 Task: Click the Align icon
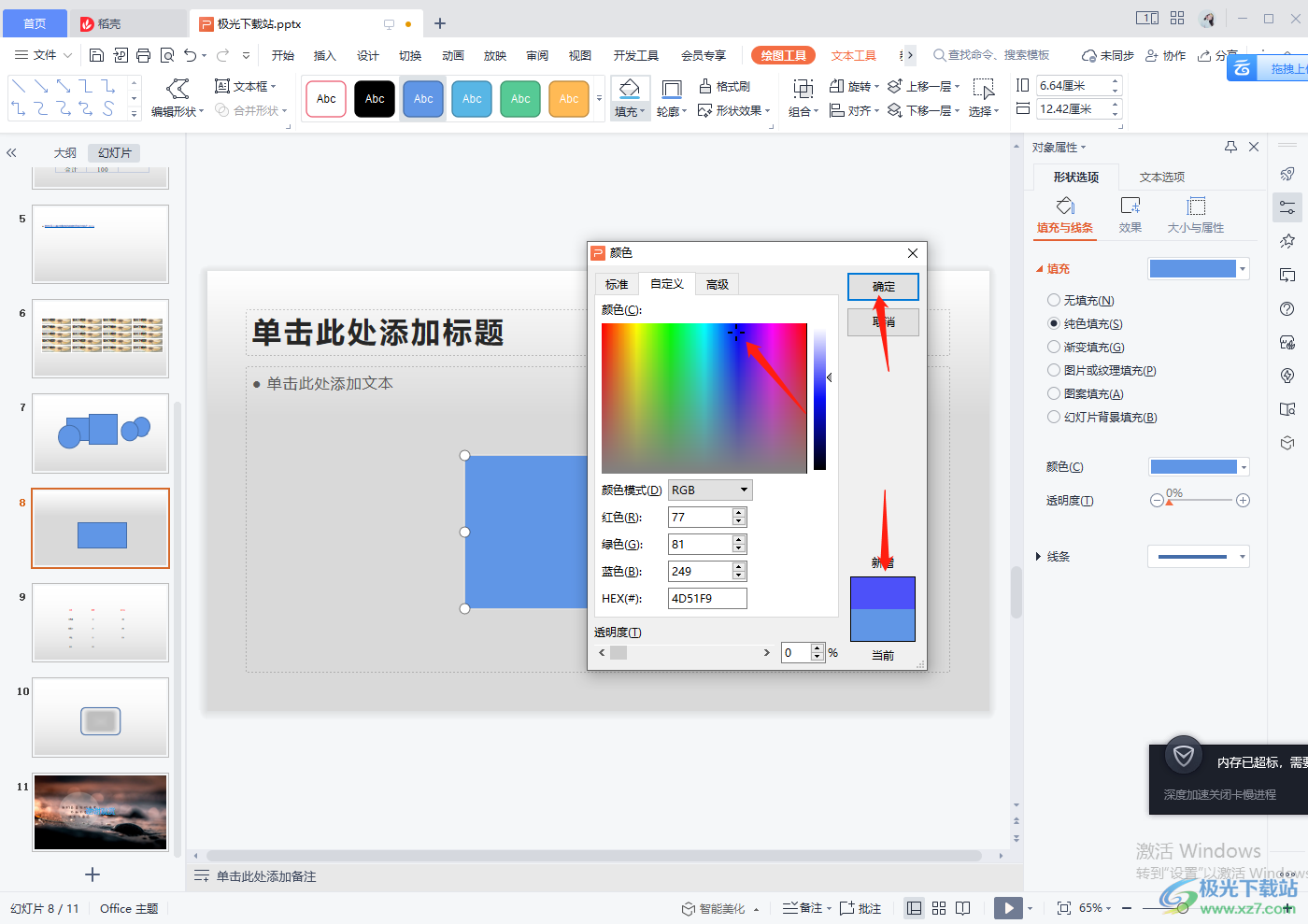tap(837, 110)
